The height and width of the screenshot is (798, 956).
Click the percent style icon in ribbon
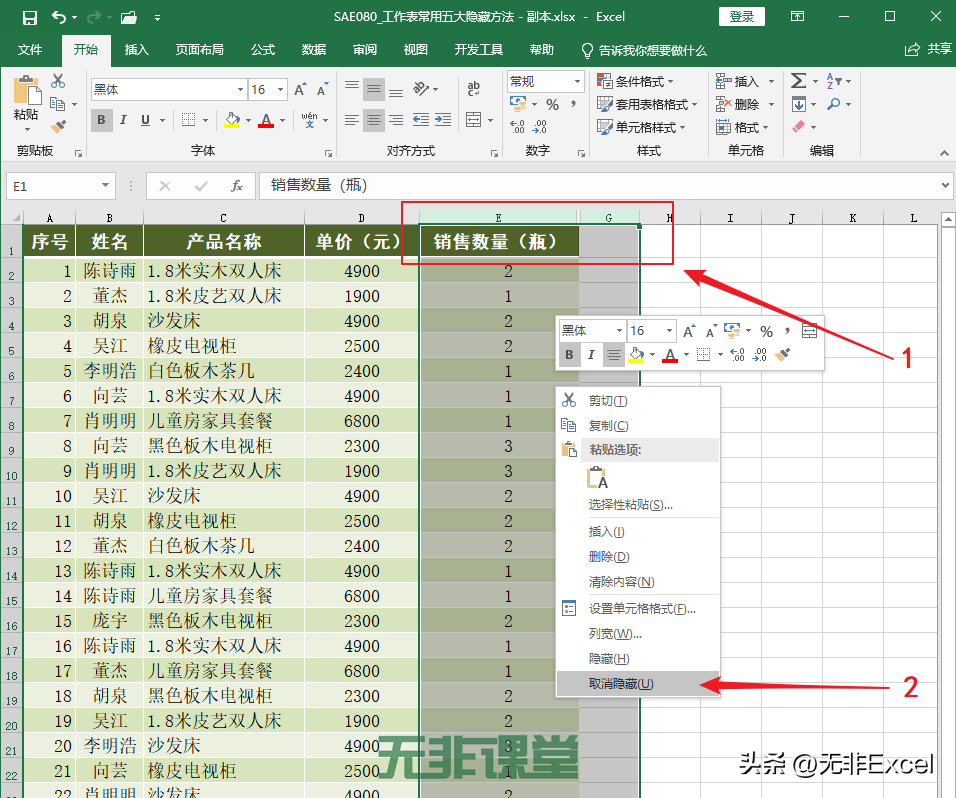pos(552,105)
